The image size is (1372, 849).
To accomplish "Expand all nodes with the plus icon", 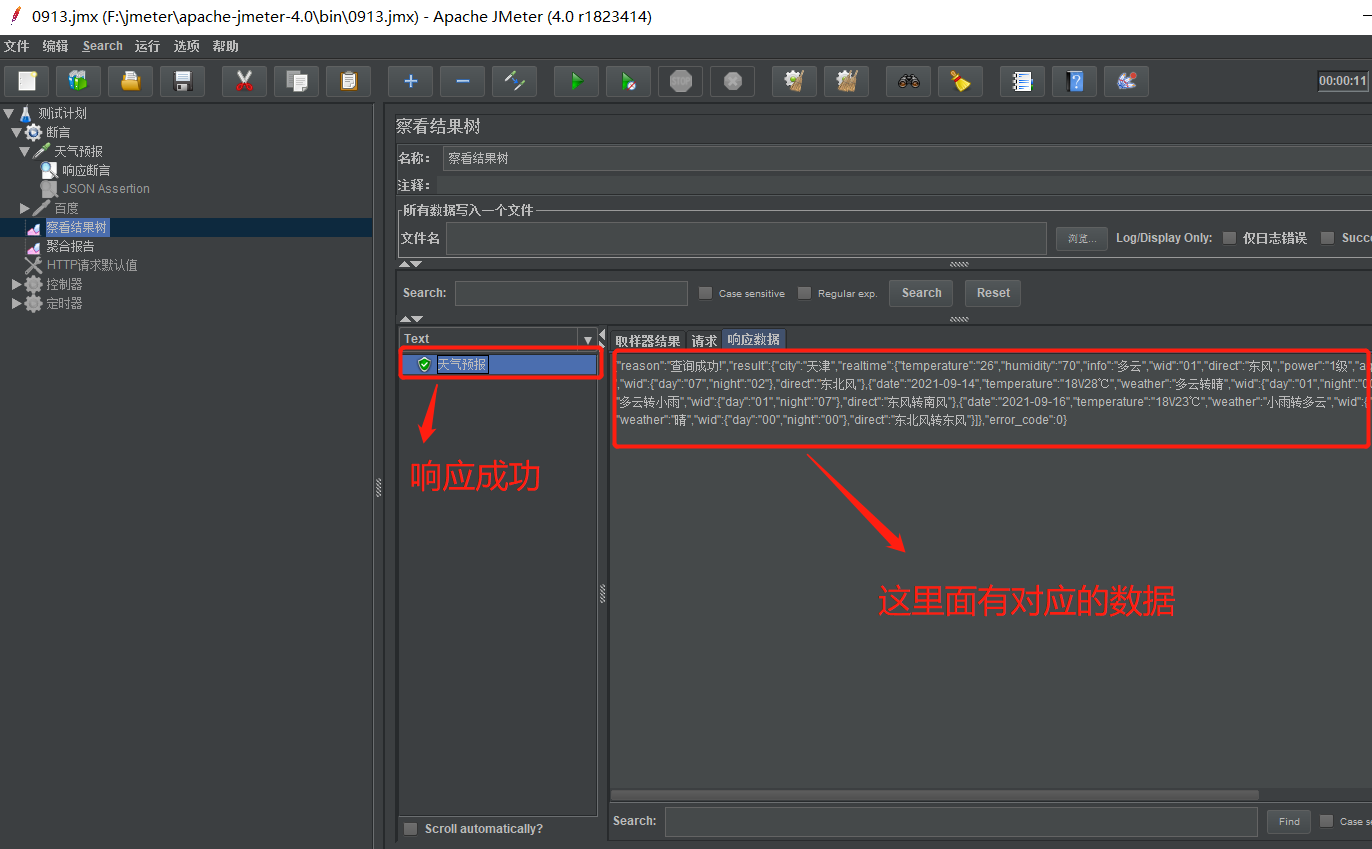I will pyautogui.click(x=410, y=81).
